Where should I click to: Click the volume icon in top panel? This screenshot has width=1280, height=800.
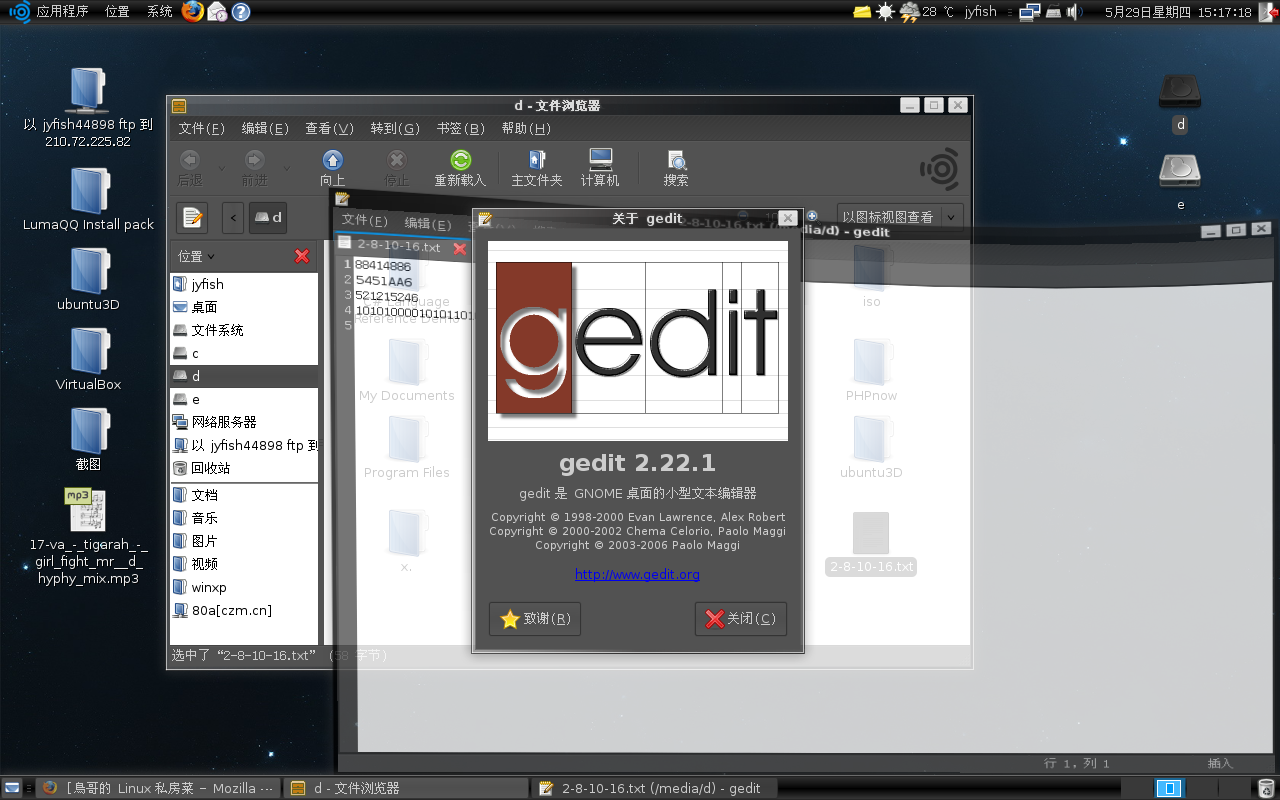1074,12
